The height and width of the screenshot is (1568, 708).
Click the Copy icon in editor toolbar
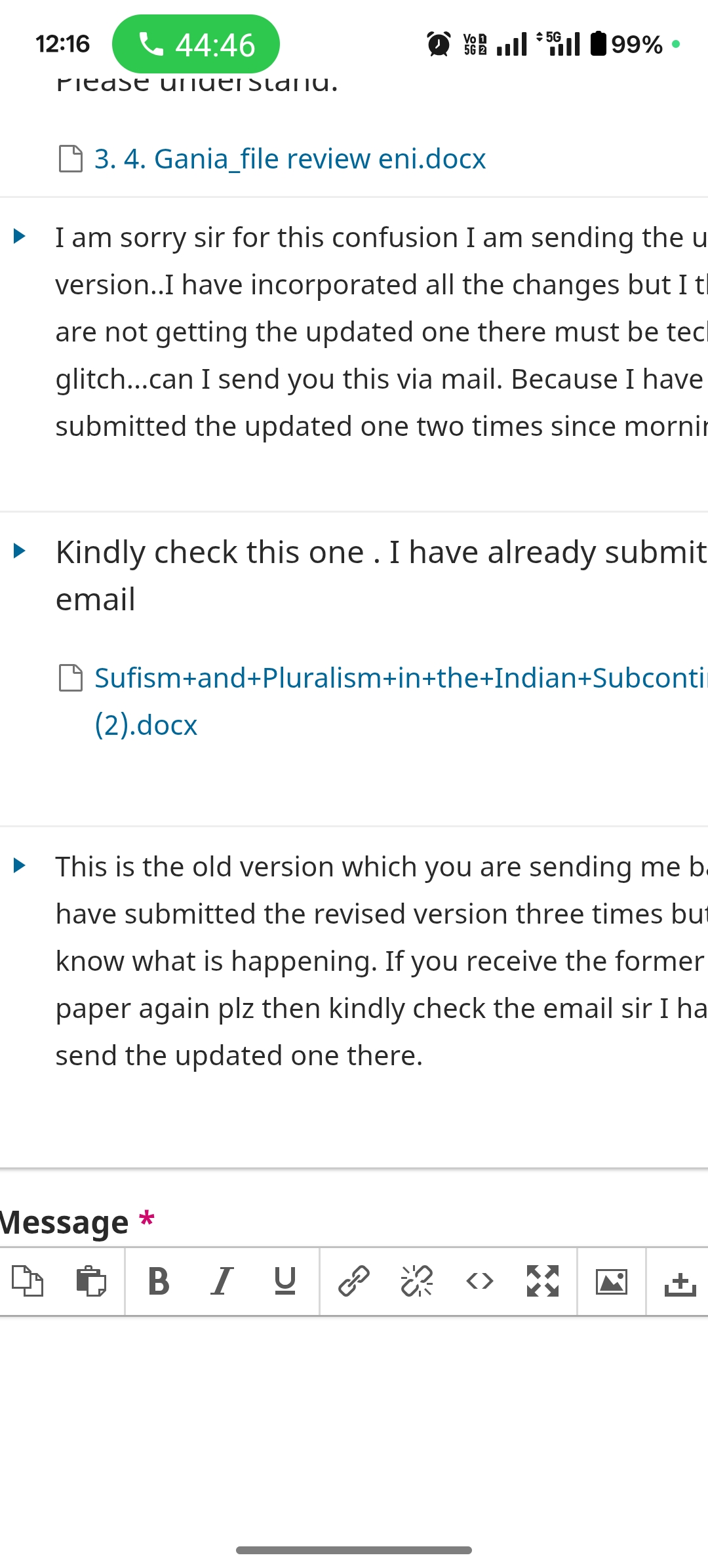(x=28, y=1281)
